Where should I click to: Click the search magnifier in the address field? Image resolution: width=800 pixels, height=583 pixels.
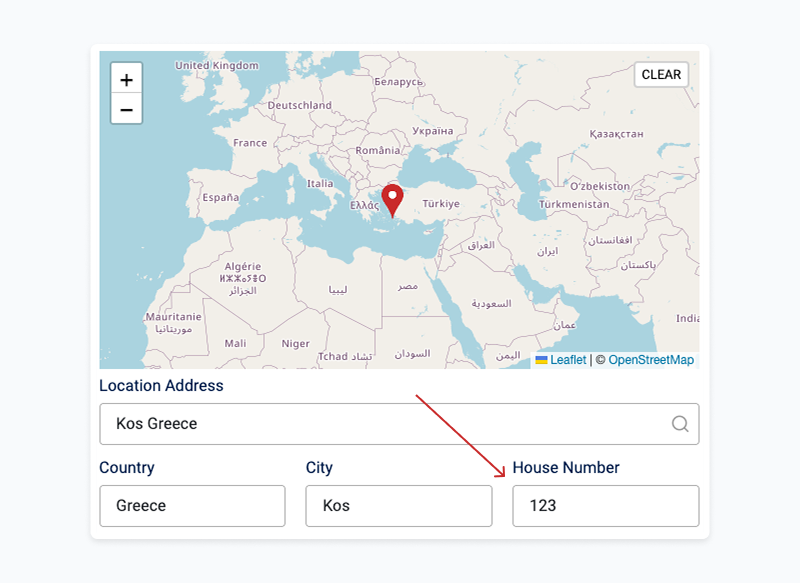point(679,424)
